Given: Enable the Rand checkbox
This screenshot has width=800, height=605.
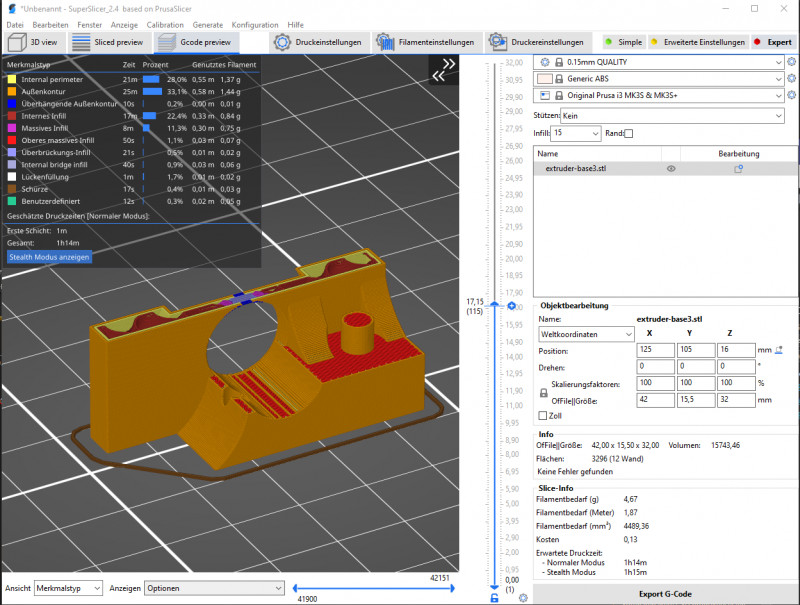Looking at the screenshot, I should (x=629, y=133).
